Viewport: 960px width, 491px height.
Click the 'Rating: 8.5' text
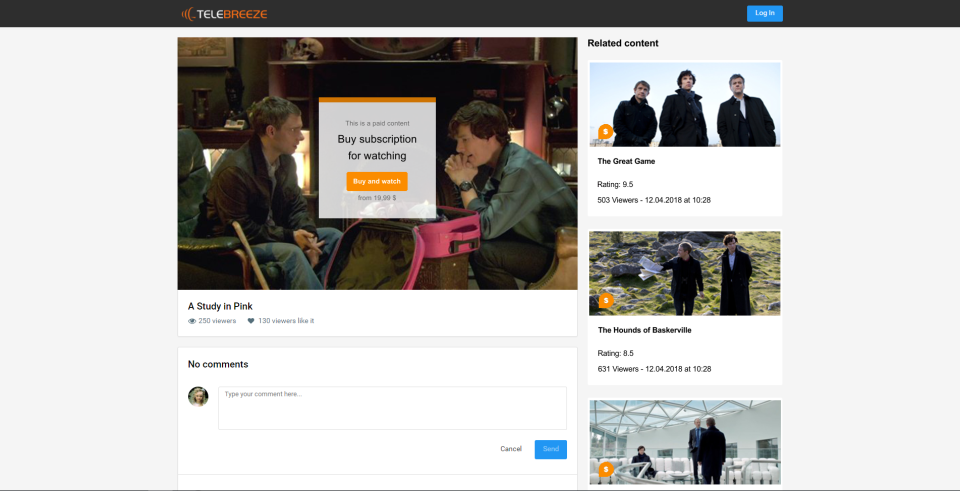pyautogui.click(x=615, y=353)
